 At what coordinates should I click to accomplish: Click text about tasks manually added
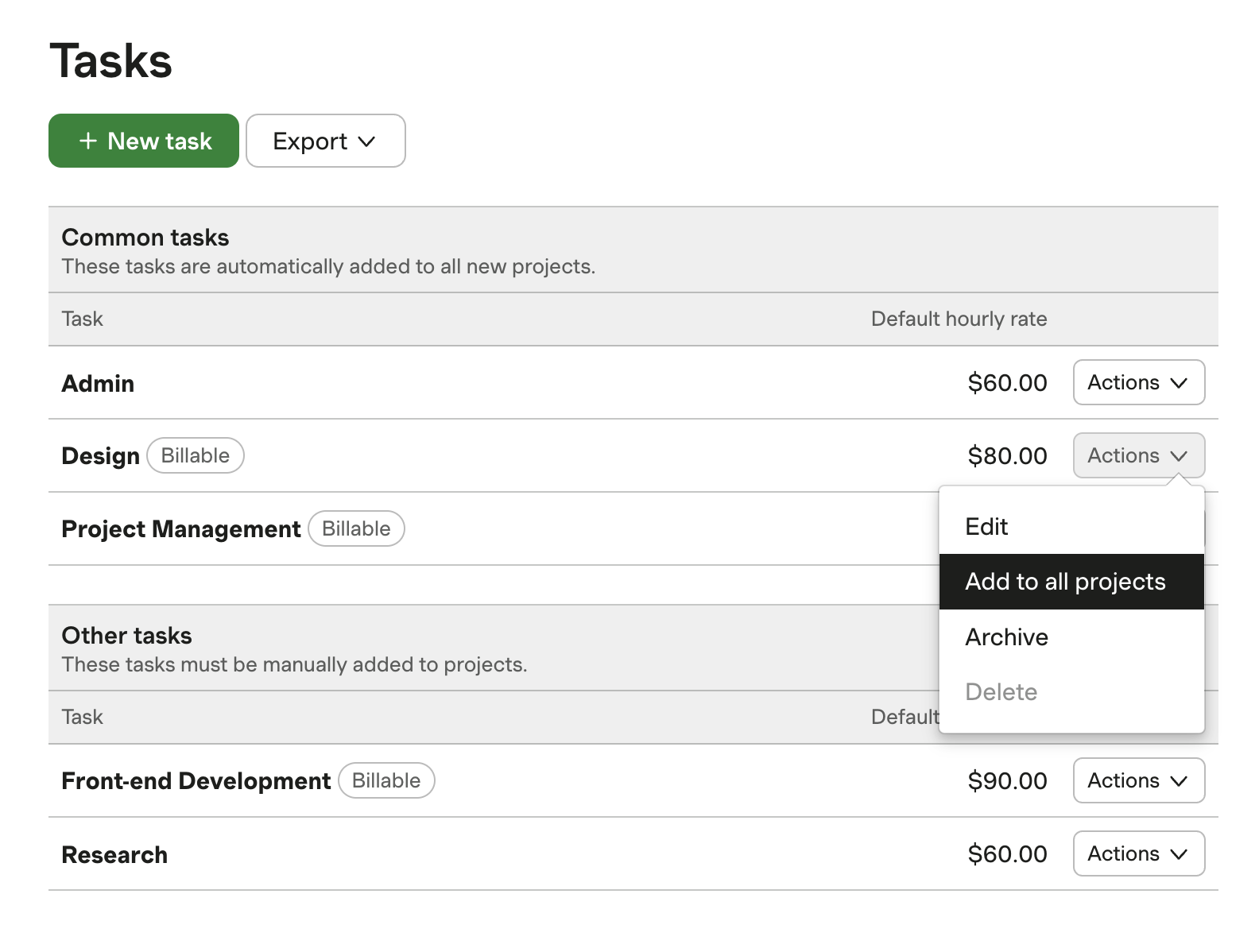[295, 664]
